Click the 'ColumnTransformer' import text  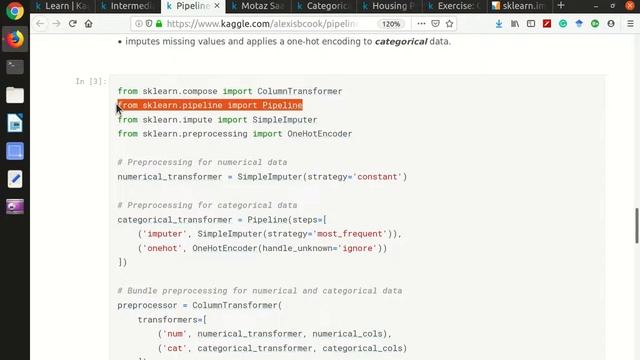300,91
